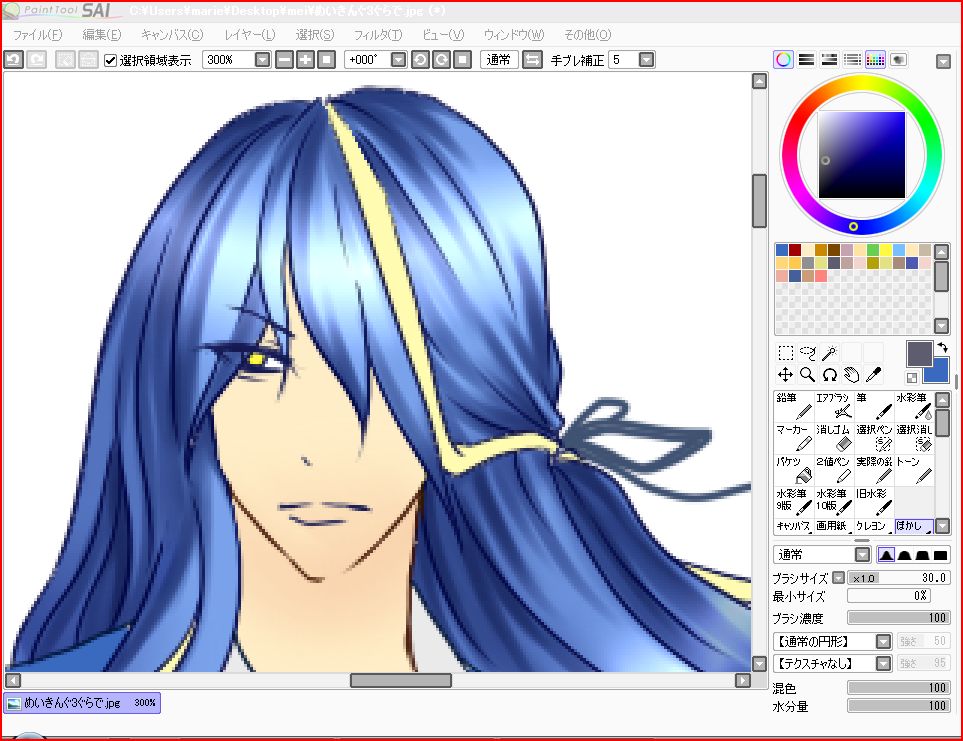The height and width of the screenshot is (741, 963).
Task: Choose the 選択ペン selection pen tool
Action: click(874, 438)
